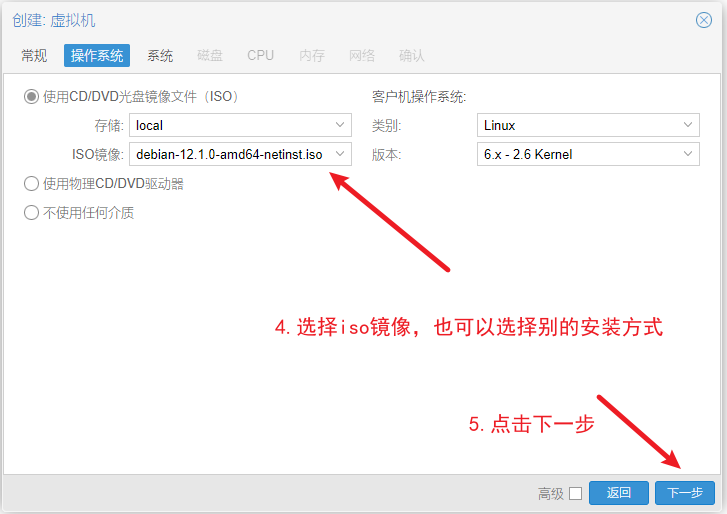Click the CPU tab
727x514 pixels.
click(261, 55)
